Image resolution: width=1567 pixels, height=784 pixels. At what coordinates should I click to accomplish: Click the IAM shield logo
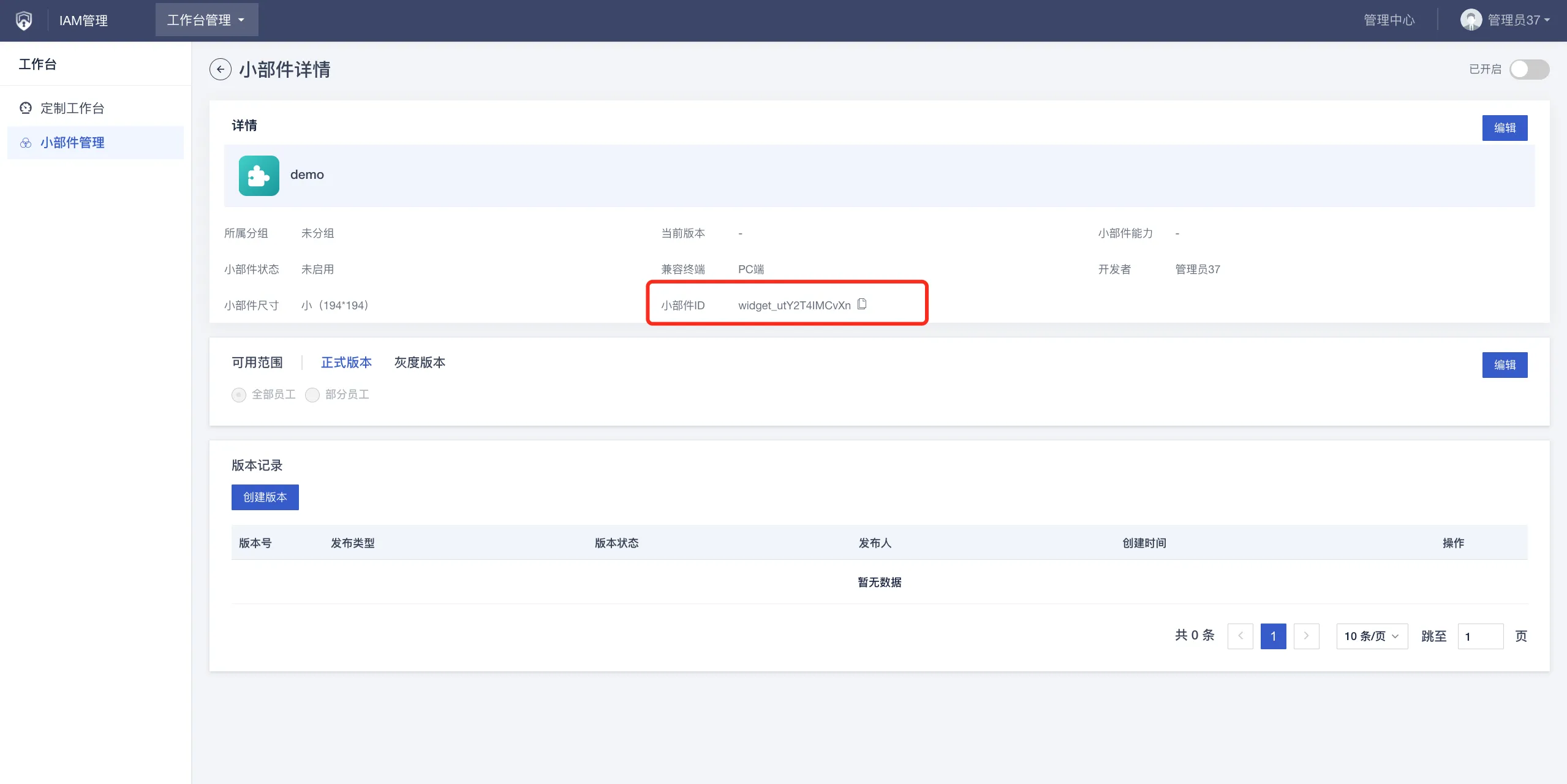click(x=24, y=20)
